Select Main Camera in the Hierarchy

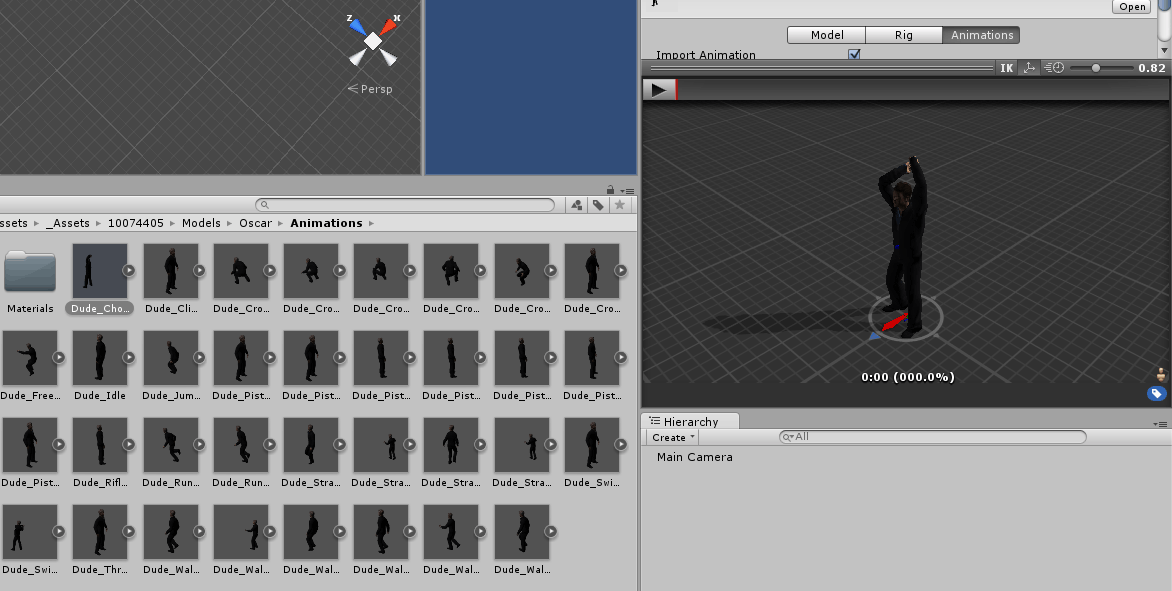(694, 457)
